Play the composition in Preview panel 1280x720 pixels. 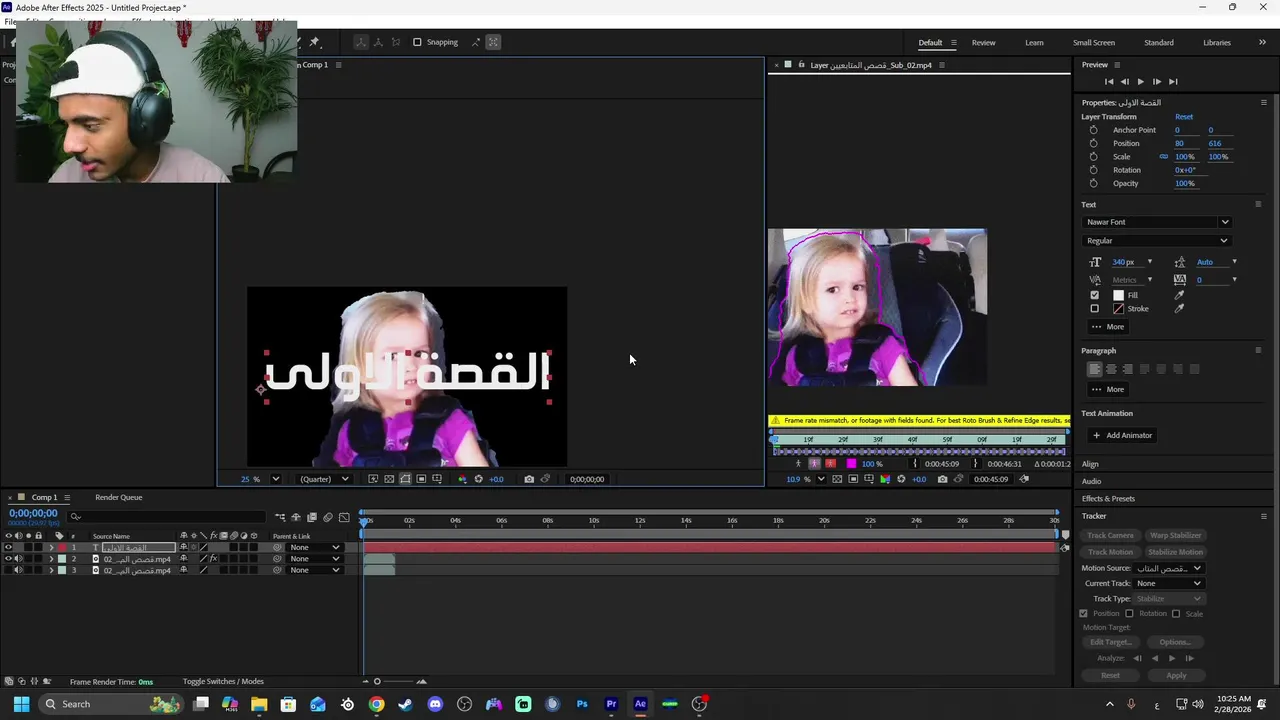(x=1140, y=81)
